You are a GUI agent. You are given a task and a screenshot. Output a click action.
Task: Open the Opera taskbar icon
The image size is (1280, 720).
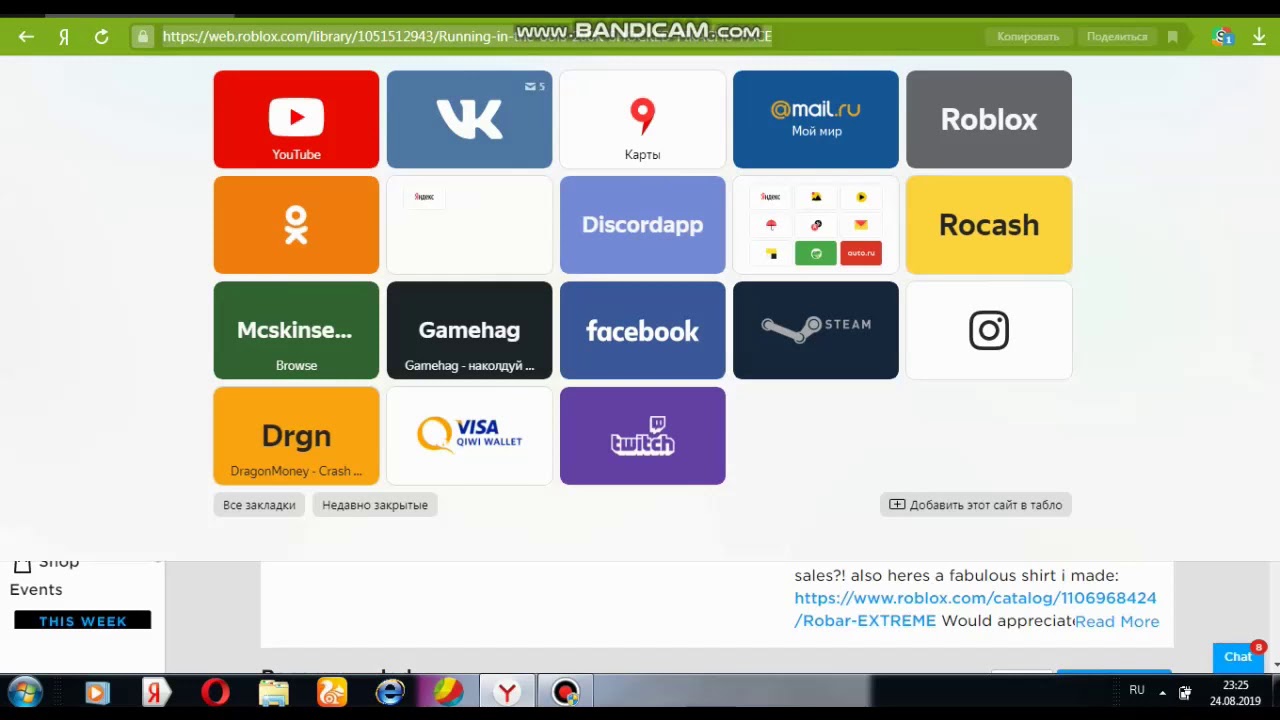(215, 692)
